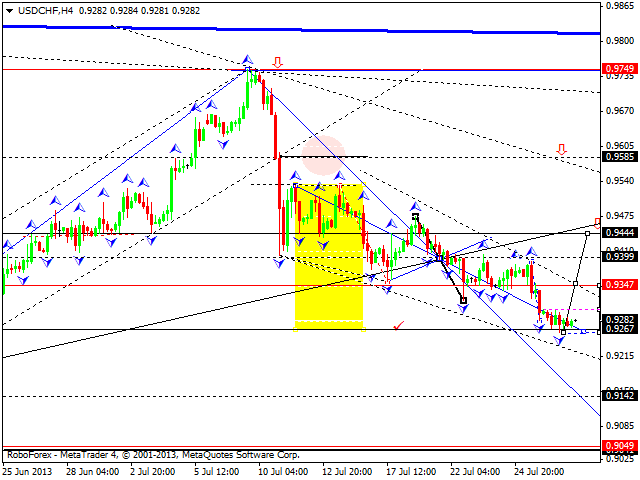Click the USDCHF,H4 chart title text
Screen dimensions: 640x480
click(46, 9)
